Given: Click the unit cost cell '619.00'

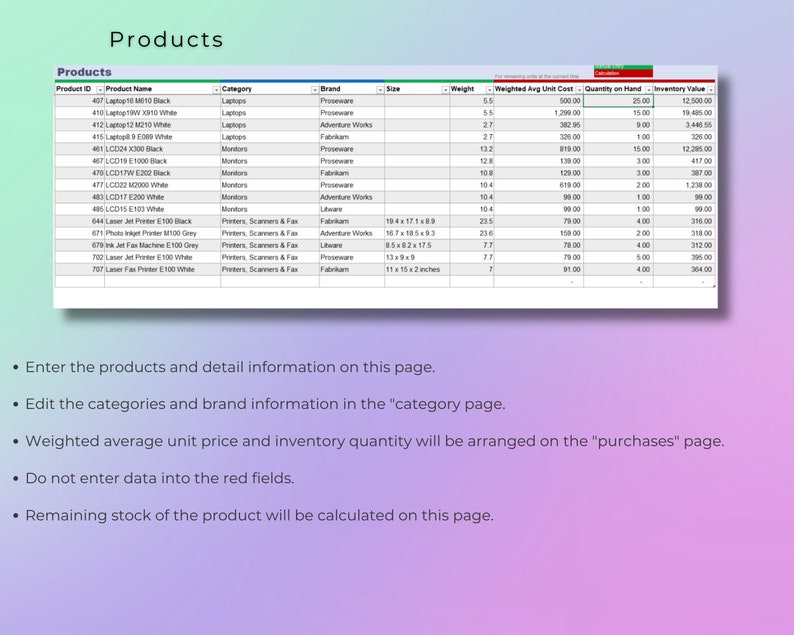Looking at the screenshot, I should click(x=538, y=185).
